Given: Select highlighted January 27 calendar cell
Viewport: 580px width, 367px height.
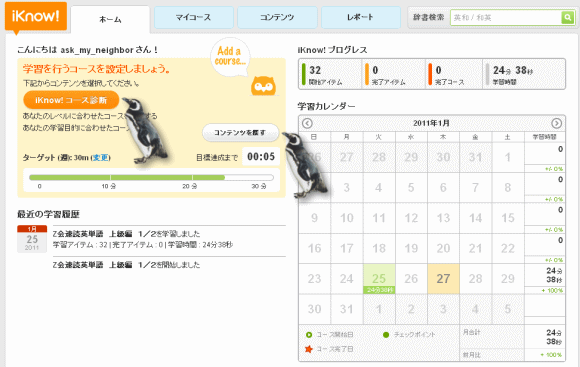Looking at the screenshot, I should click(443, 279).
